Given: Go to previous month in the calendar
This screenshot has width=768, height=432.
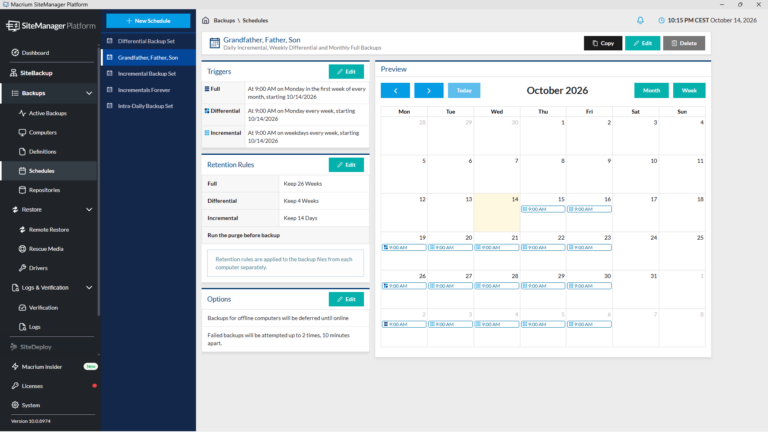Looking at the screenshot, I should point(395,91).
